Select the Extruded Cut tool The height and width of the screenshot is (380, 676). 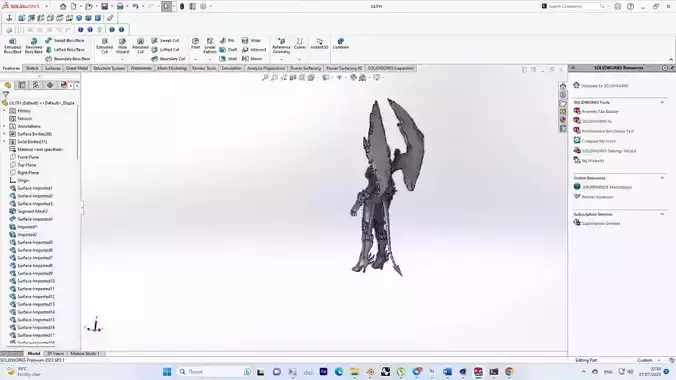(104, 46)
